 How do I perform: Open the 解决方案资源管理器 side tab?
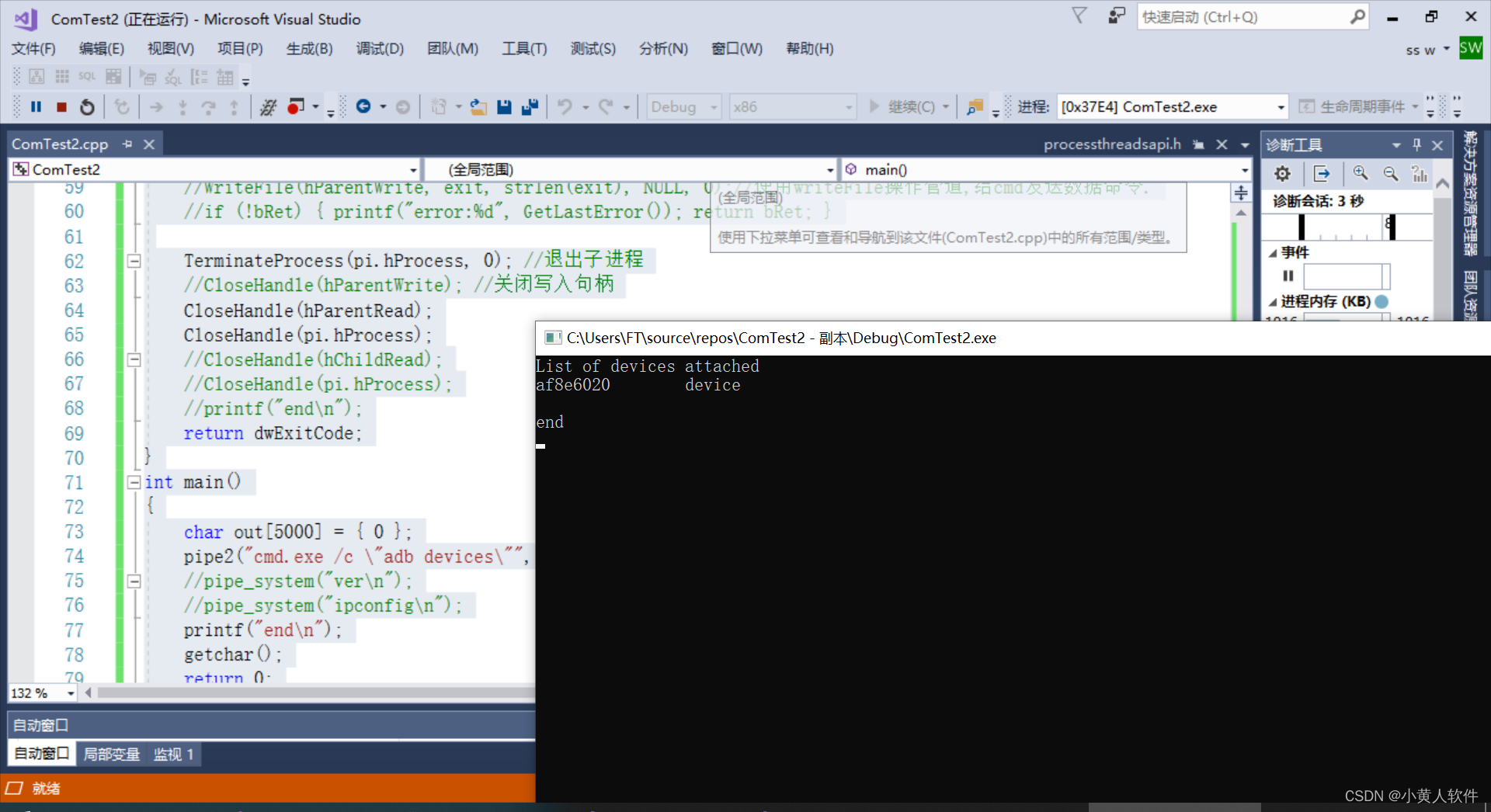[x=1471, y=194]
